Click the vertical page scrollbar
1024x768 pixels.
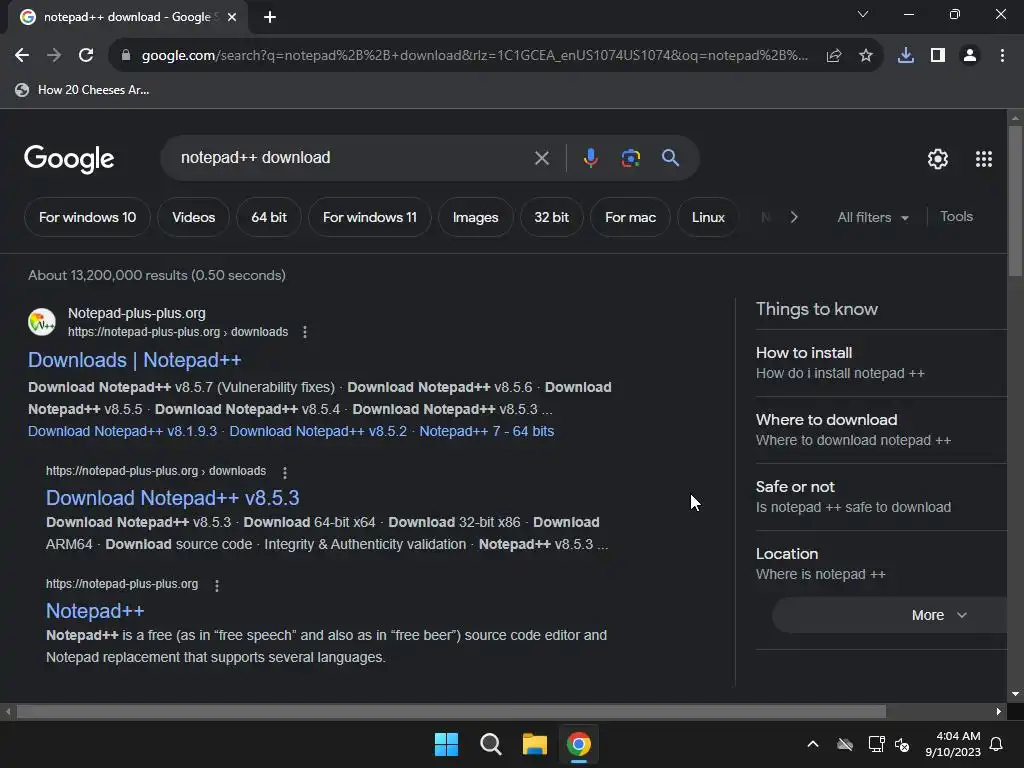[x=1015, y=201]
